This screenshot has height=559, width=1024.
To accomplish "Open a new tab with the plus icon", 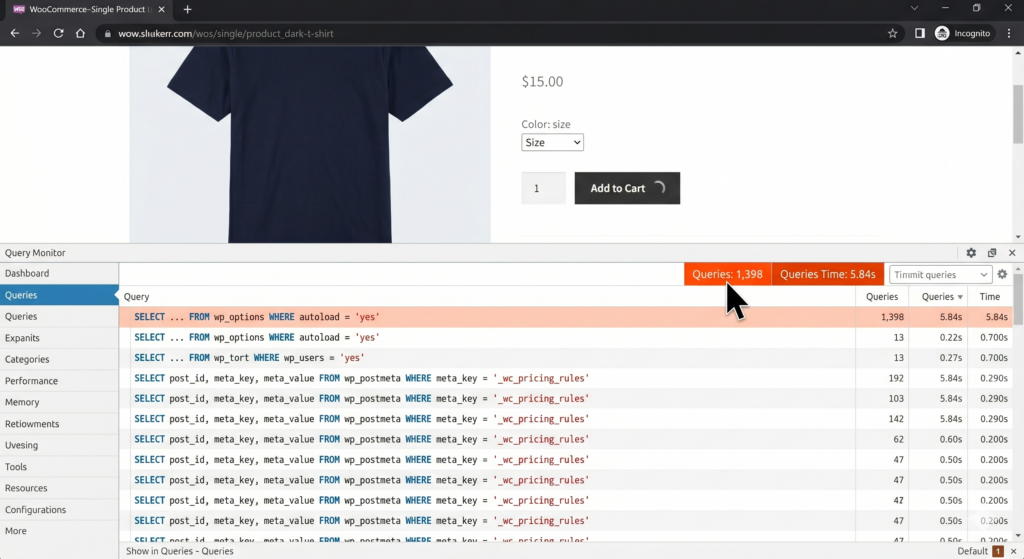I will coord(187,9).
